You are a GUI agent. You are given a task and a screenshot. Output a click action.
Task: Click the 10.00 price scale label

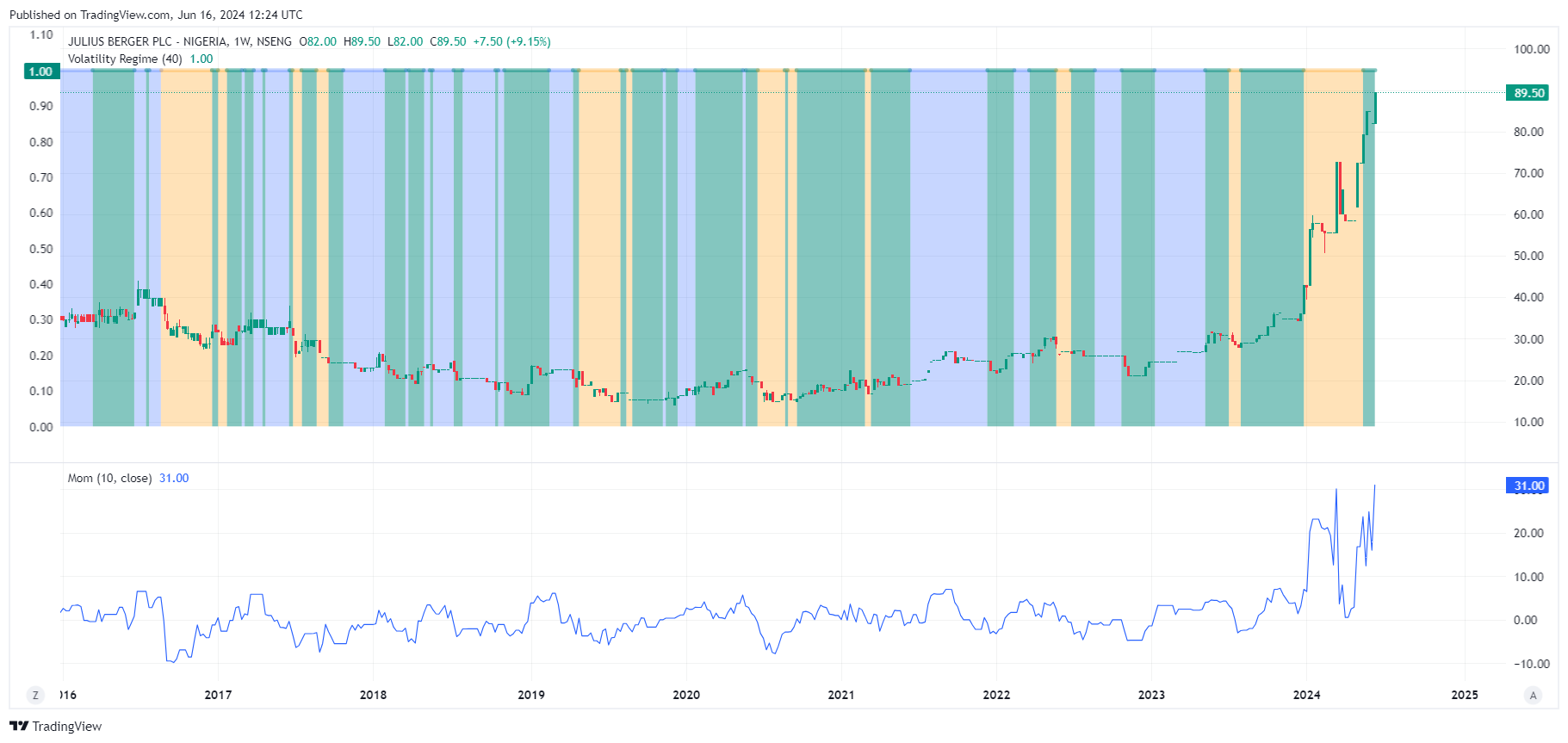click(x=1529, y=422)
